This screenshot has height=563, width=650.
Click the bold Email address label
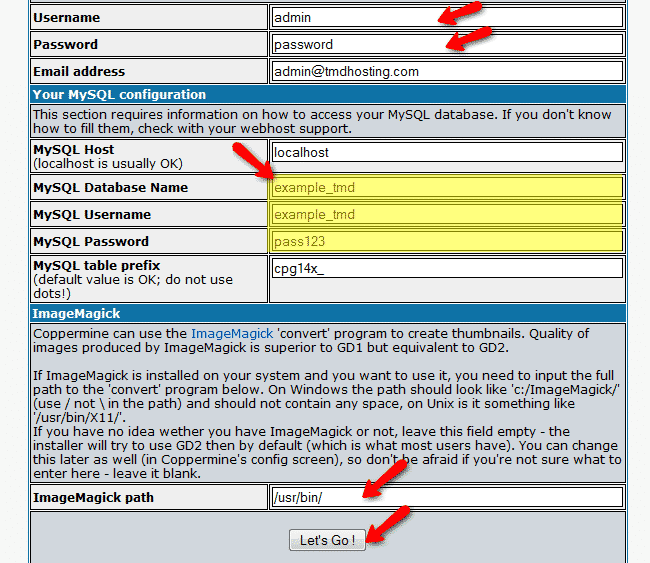(79, 72)
